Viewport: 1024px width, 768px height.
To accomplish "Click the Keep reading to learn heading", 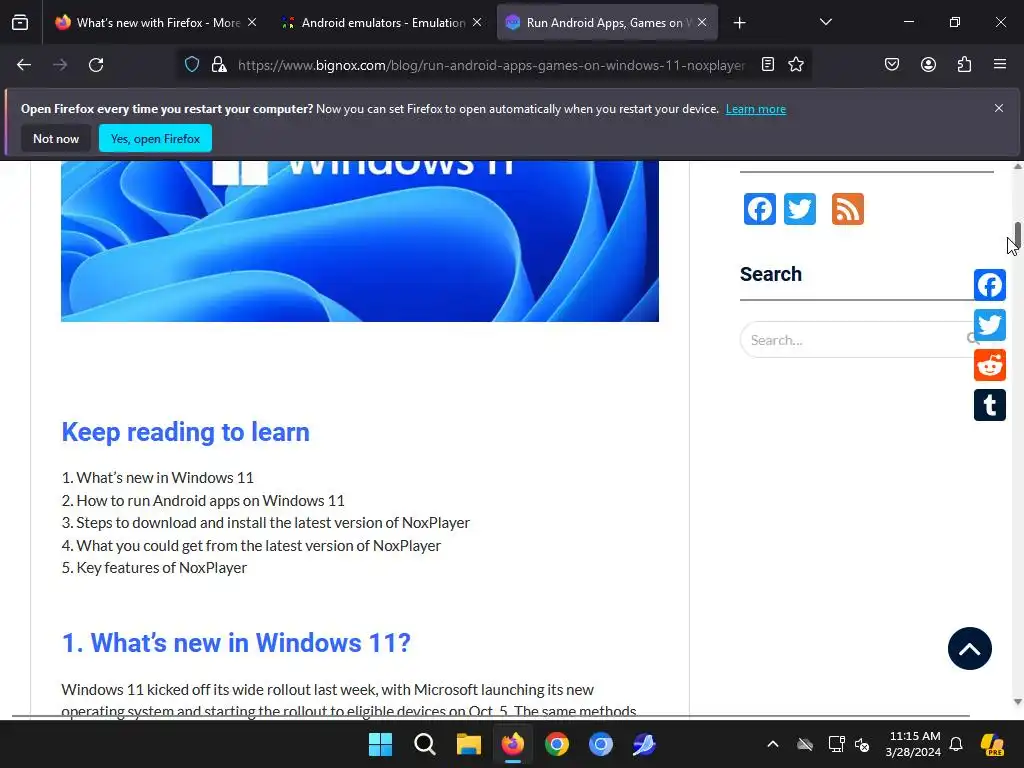I will tap(185, 432).
